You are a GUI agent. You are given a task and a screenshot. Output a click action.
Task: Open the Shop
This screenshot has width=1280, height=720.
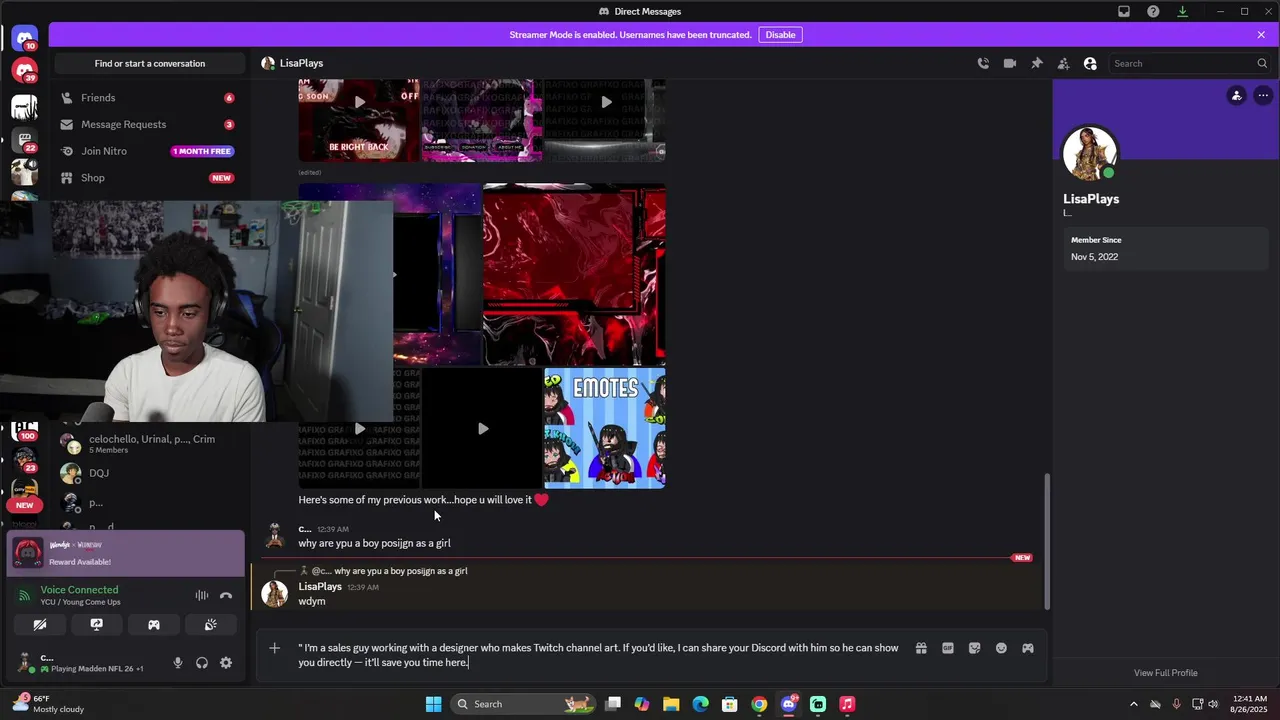pos(148,178)
